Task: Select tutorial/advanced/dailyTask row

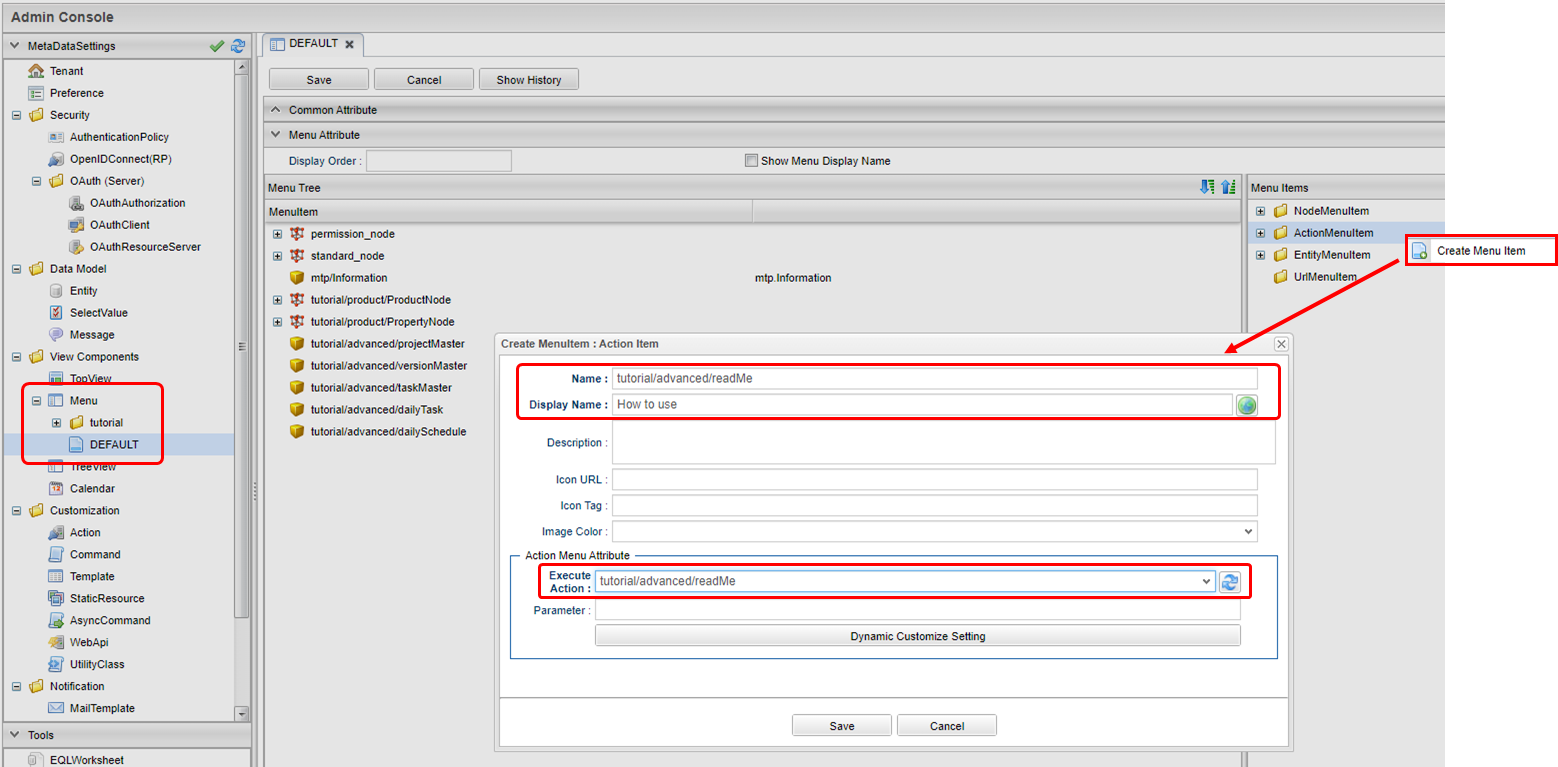Action: 753,410
